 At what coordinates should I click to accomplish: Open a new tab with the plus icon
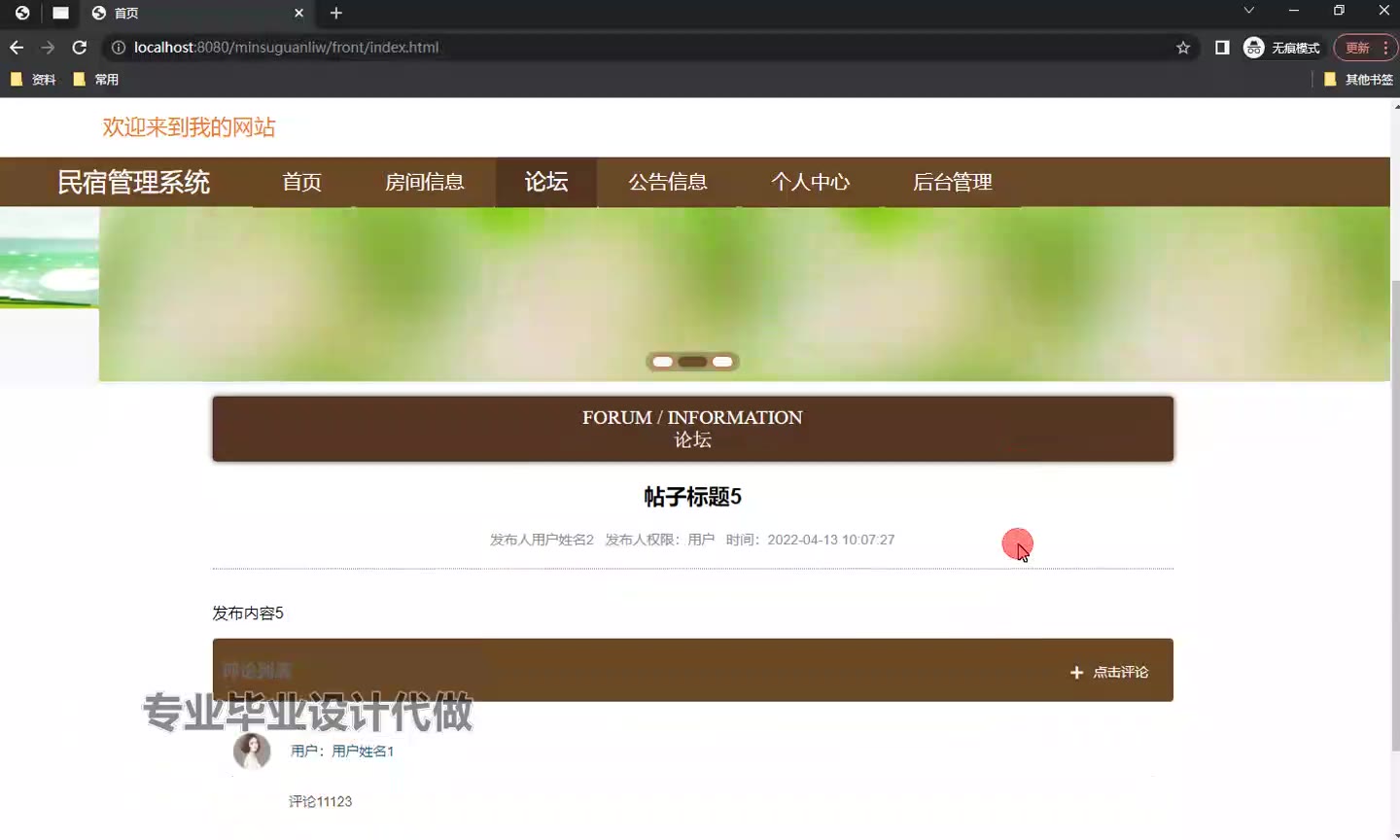point(336,13)
